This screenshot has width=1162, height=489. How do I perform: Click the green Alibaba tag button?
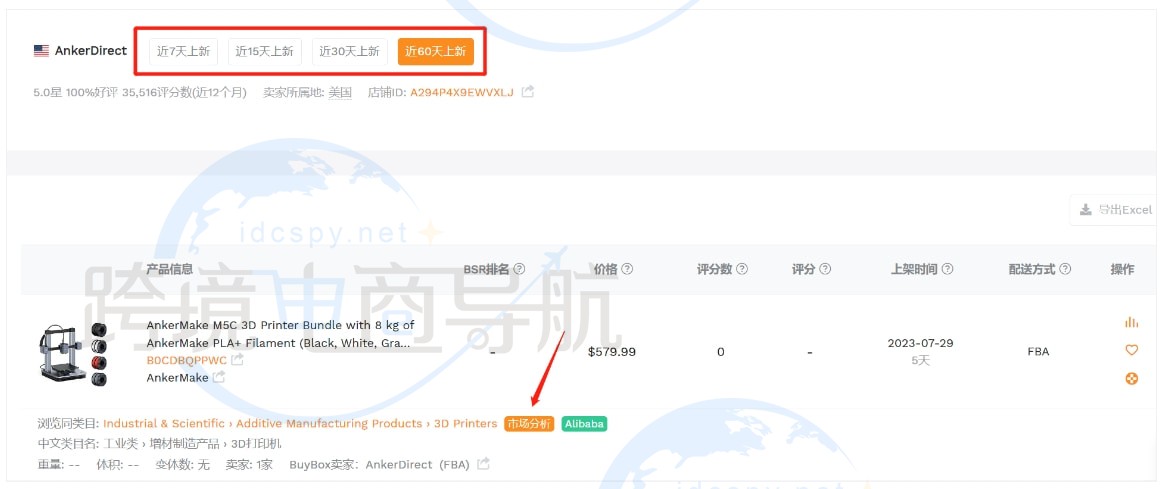click(584, 424)
